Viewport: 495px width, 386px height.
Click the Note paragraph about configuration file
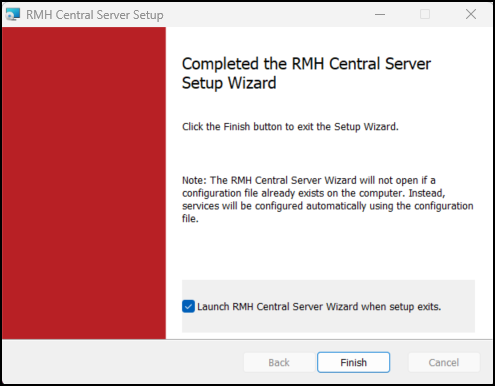(327, 199)
